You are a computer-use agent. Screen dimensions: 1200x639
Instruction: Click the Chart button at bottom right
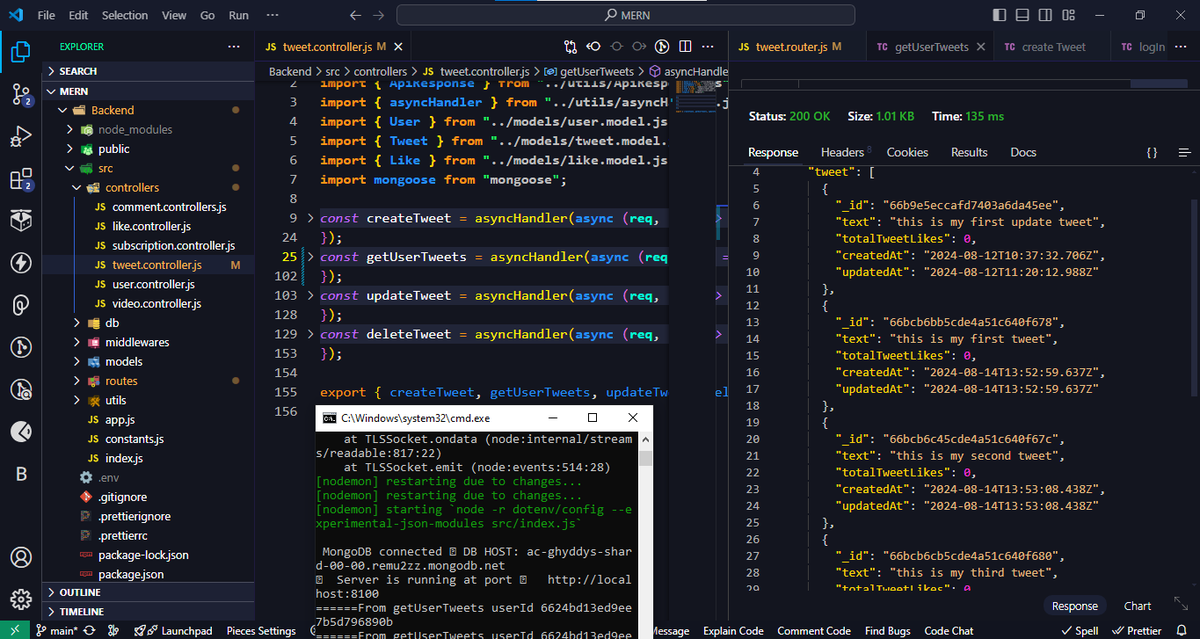(x=1137, y=606)
